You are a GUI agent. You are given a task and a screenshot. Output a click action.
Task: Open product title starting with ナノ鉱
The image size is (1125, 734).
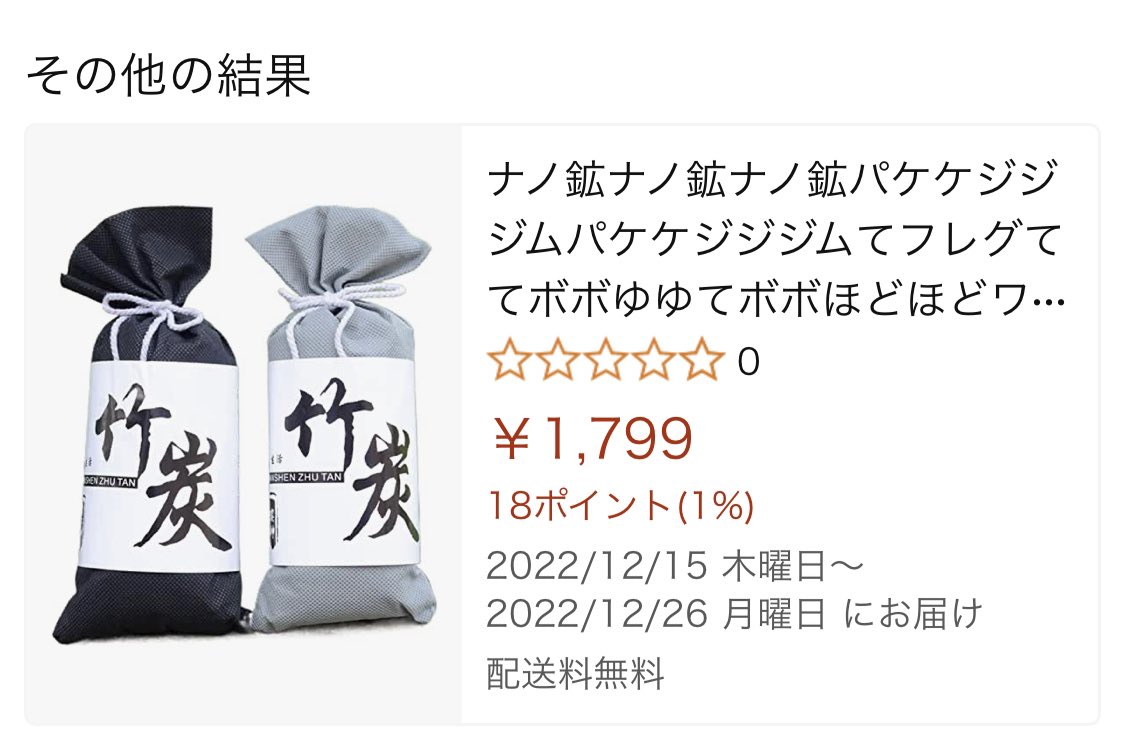[775, 238]
